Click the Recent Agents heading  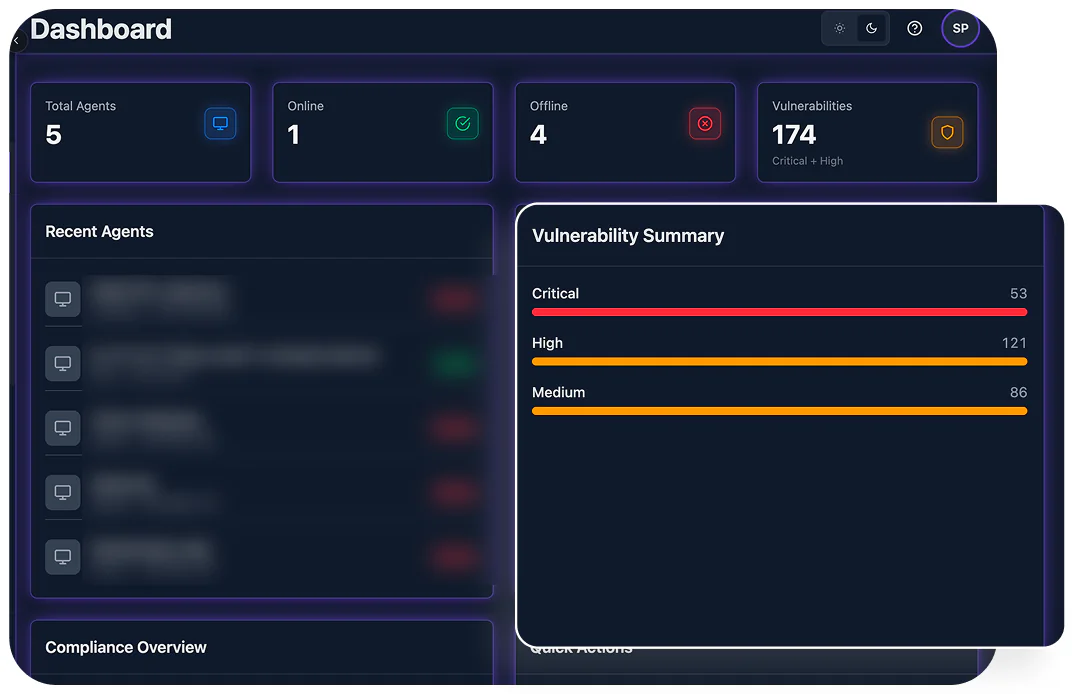(x=99, y=231)
